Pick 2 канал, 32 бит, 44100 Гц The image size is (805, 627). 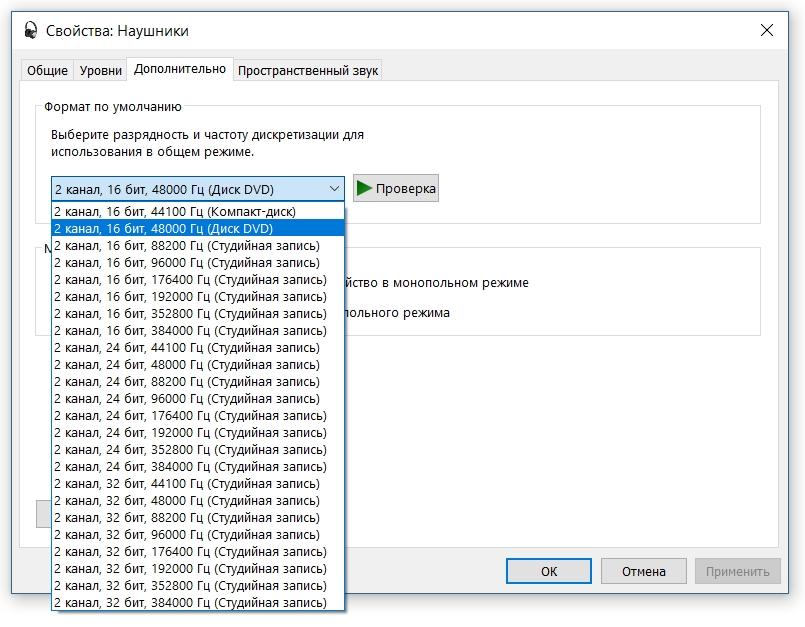198,483
